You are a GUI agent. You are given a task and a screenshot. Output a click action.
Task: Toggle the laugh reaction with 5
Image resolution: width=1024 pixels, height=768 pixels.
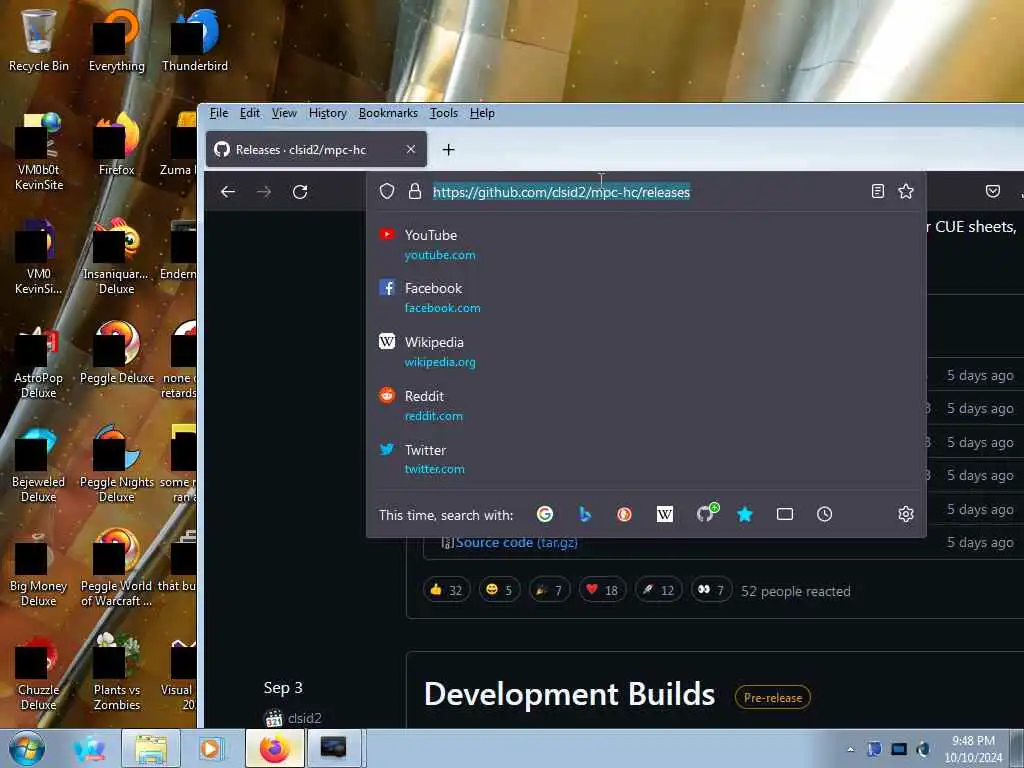pos(499,590)
